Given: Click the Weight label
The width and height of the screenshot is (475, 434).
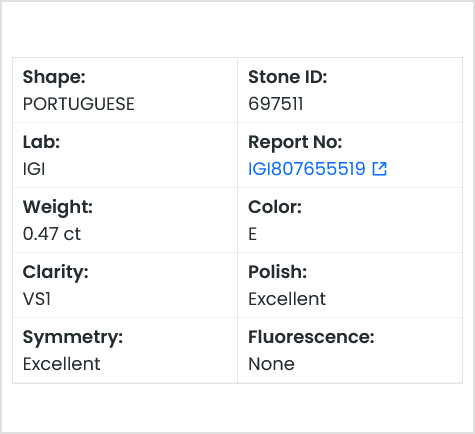Looking at the screenshot, I should pyautogui.click(x=58, y=208).
